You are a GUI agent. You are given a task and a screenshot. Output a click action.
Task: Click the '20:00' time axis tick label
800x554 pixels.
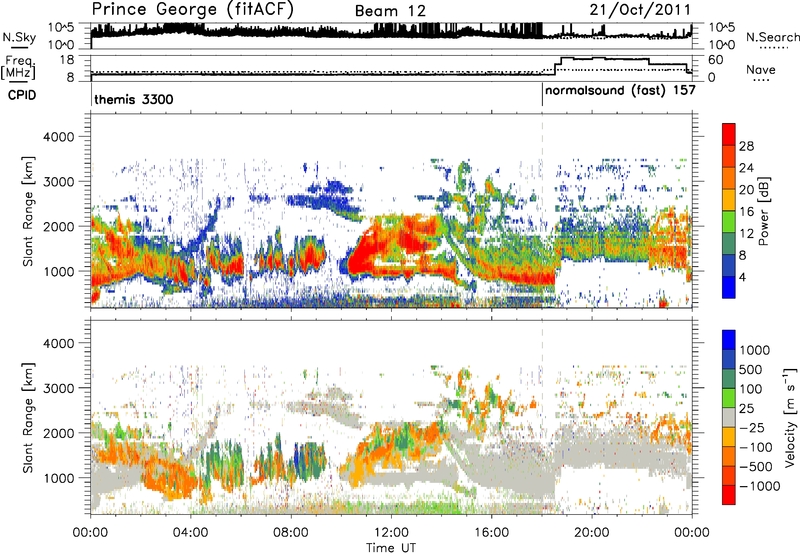[x=592, y=533]
